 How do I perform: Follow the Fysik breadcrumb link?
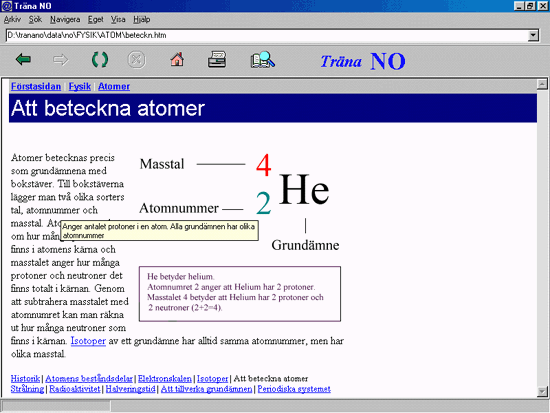tap(80, 86)
